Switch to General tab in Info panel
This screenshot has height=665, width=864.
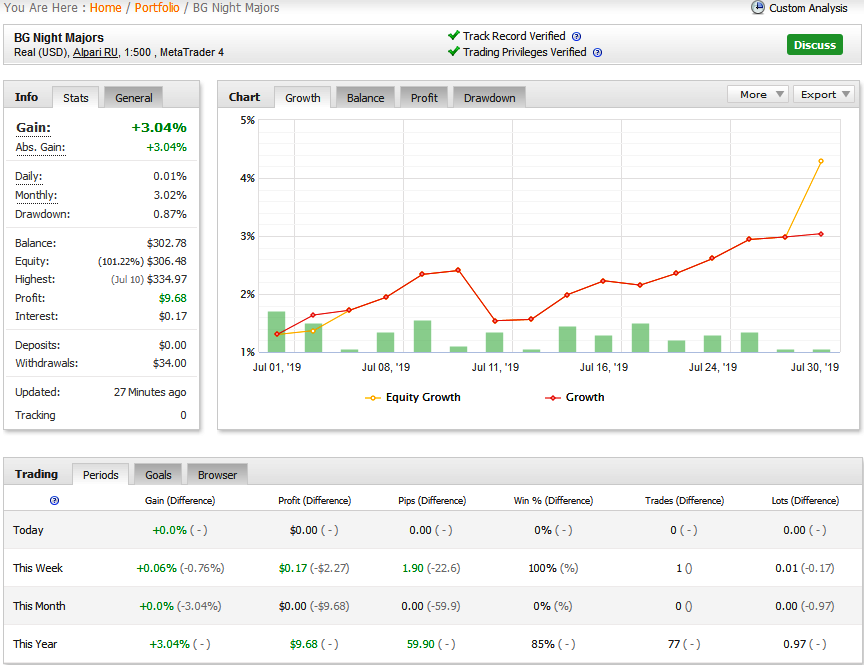pos(133,98)
